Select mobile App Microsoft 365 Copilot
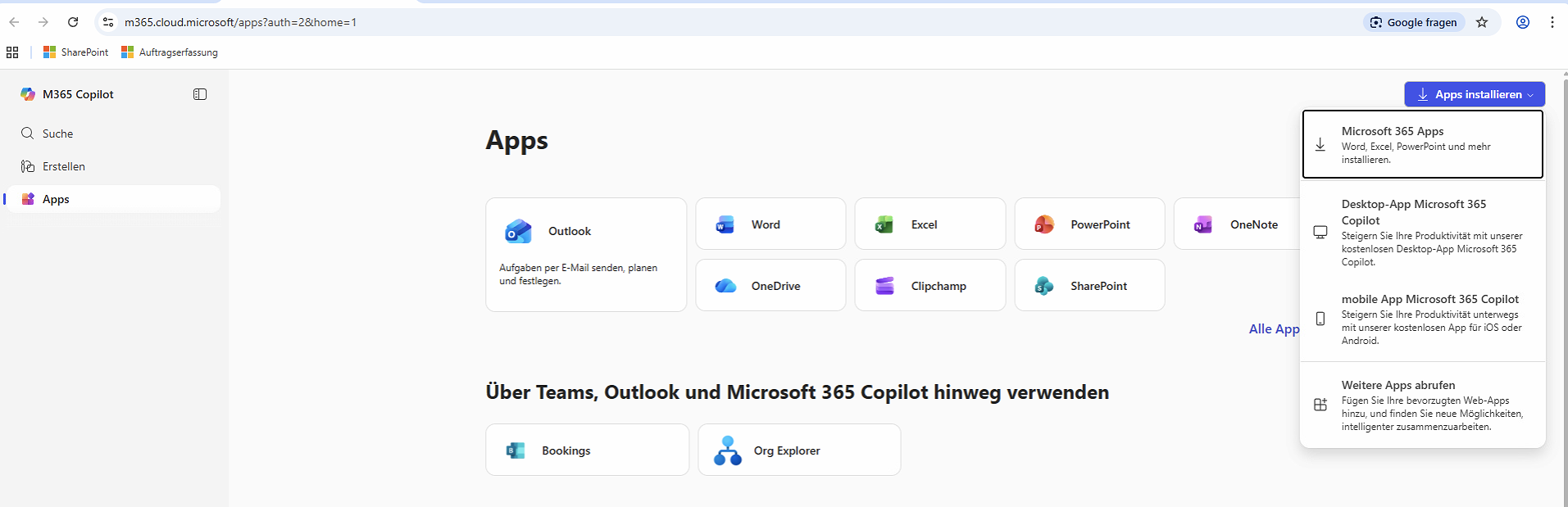 pos(1422,319)
